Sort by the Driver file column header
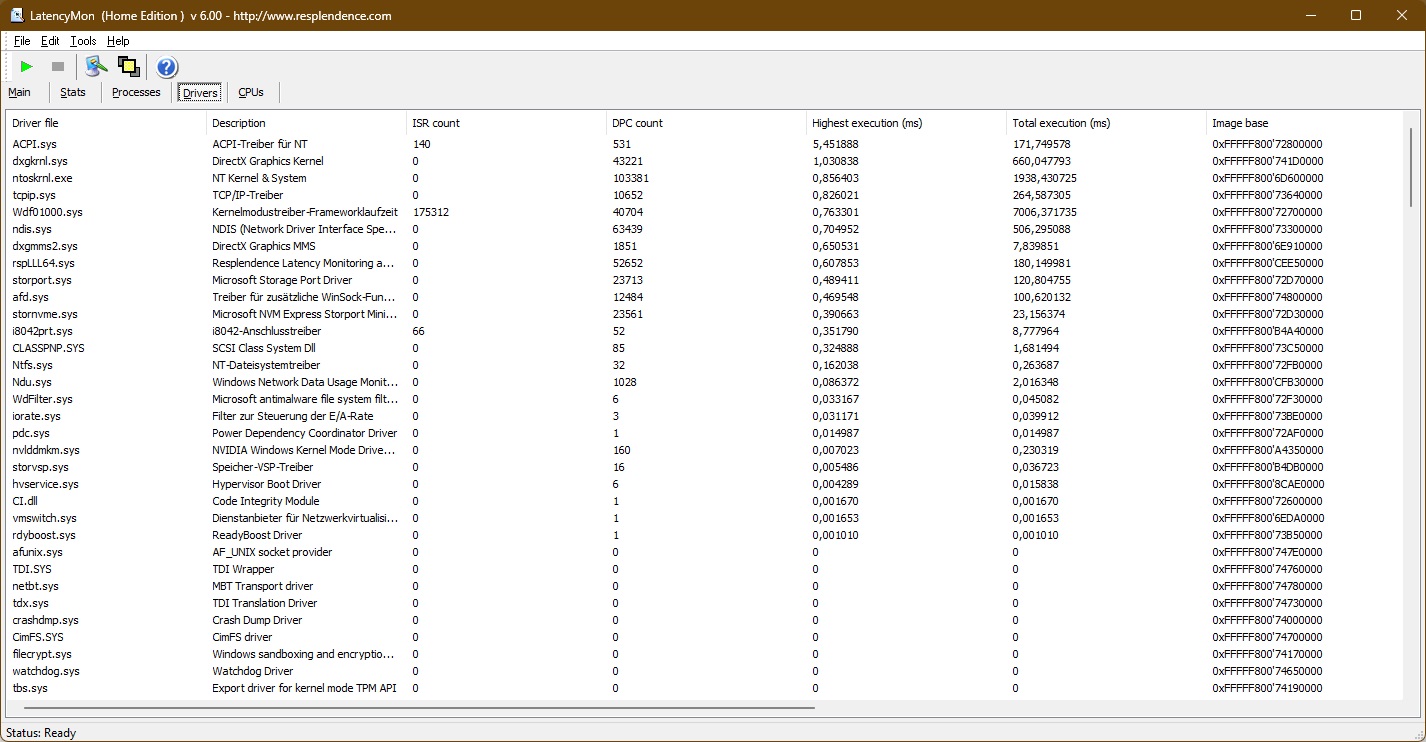 click(107, 123)
